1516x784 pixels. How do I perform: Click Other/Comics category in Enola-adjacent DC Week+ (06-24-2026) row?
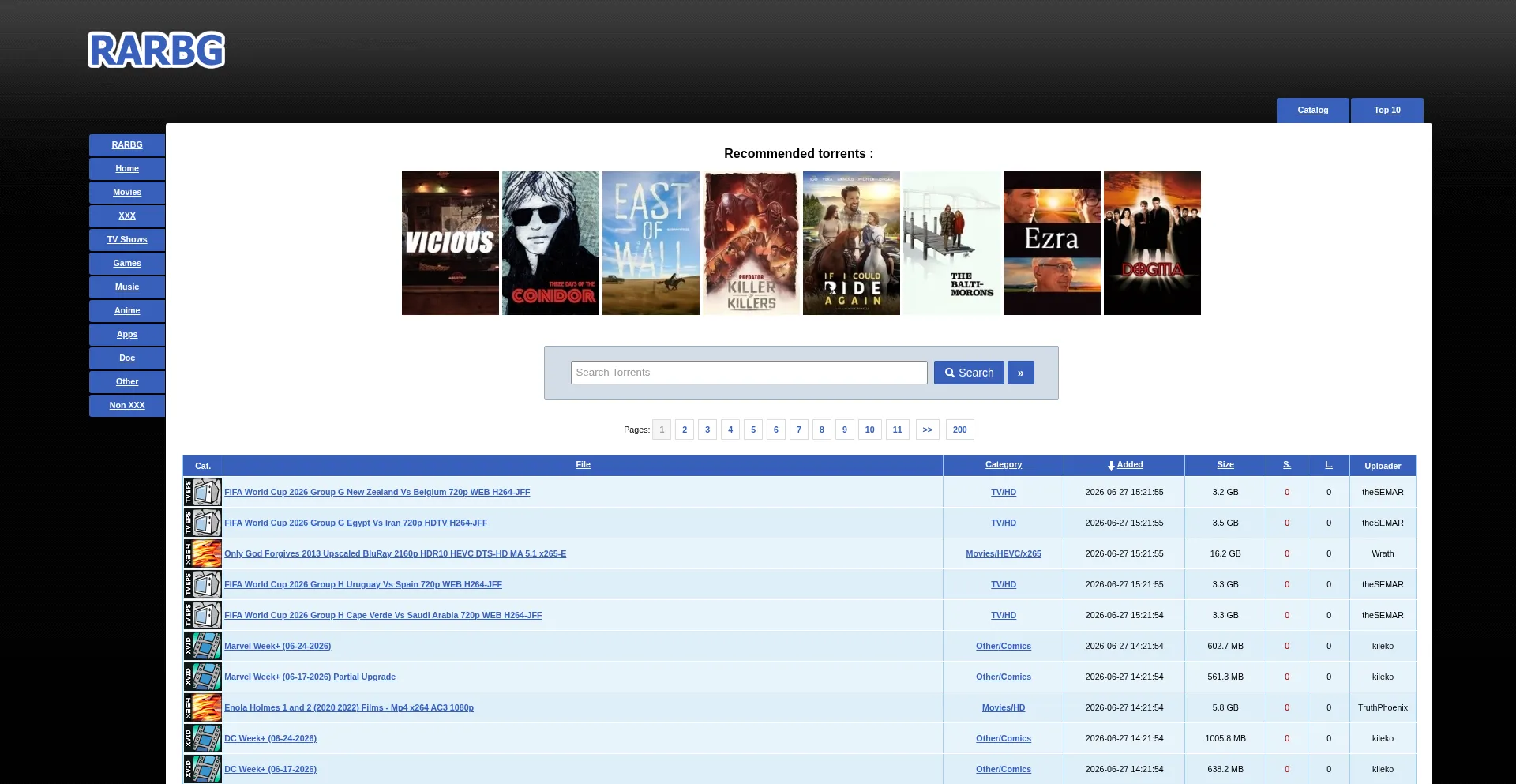[x=1004, y=738]
